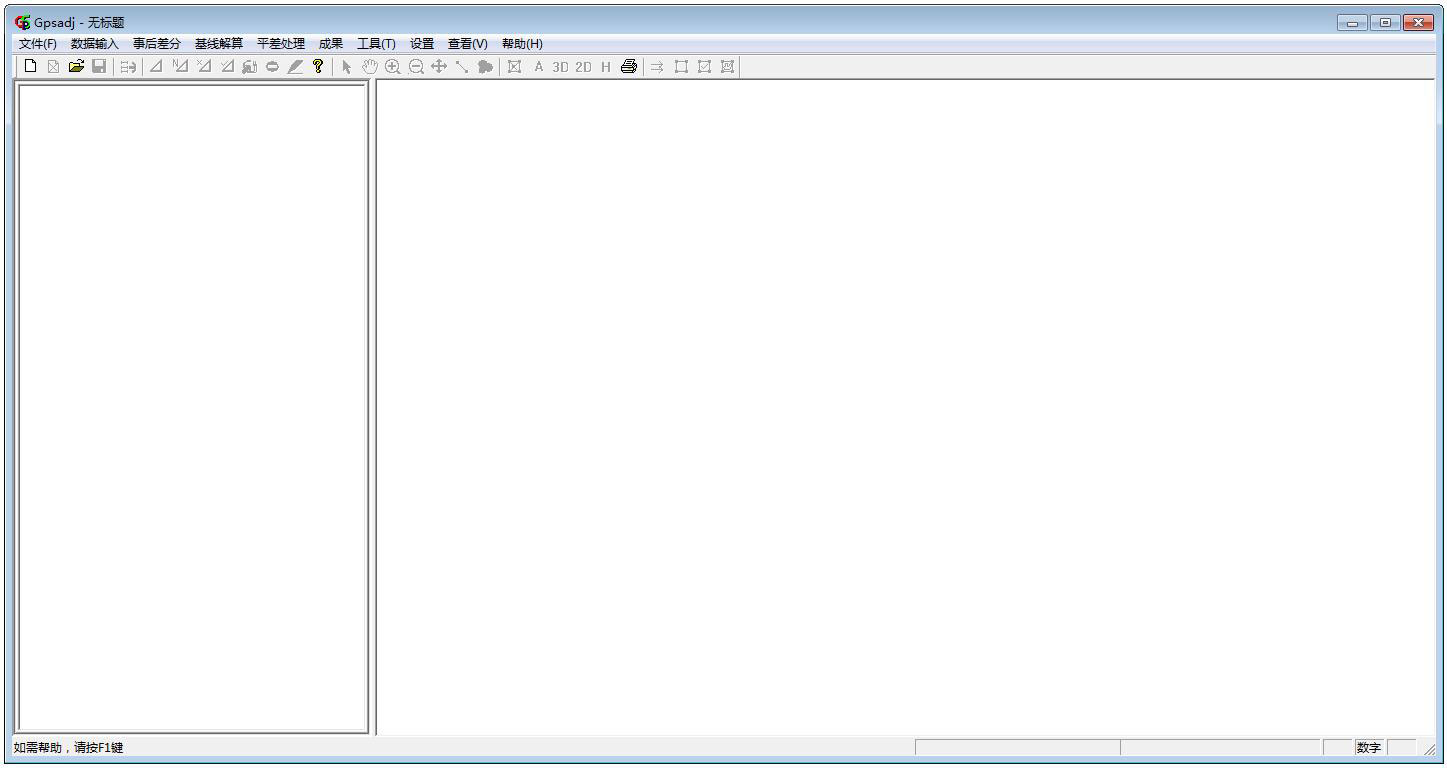
Task: Maximize the Gpsadj window
Action: click(x=1385, y=22)
